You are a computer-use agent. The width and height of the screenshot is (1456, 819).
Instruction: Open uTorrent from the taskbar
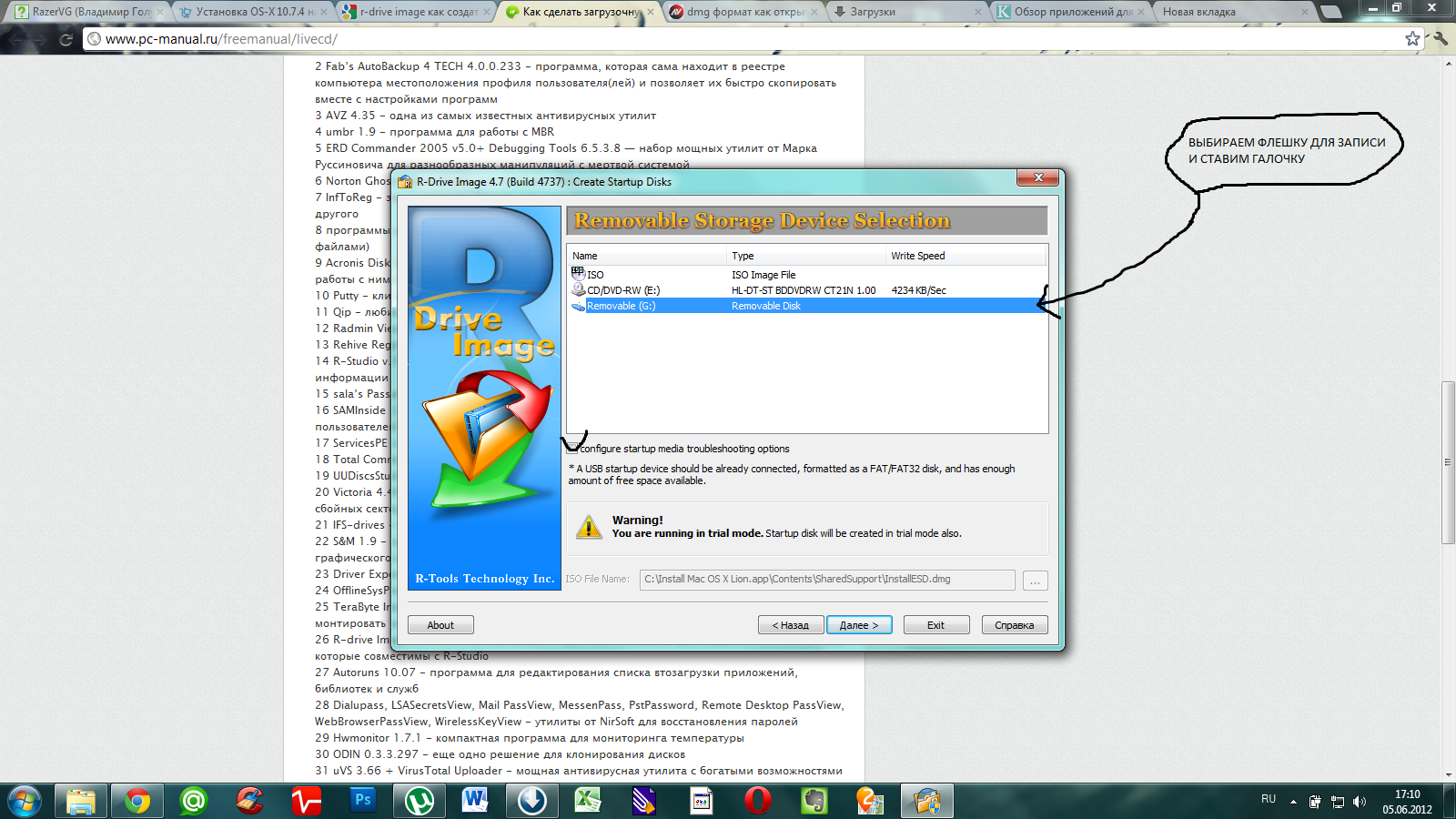[x=419, y=801]
